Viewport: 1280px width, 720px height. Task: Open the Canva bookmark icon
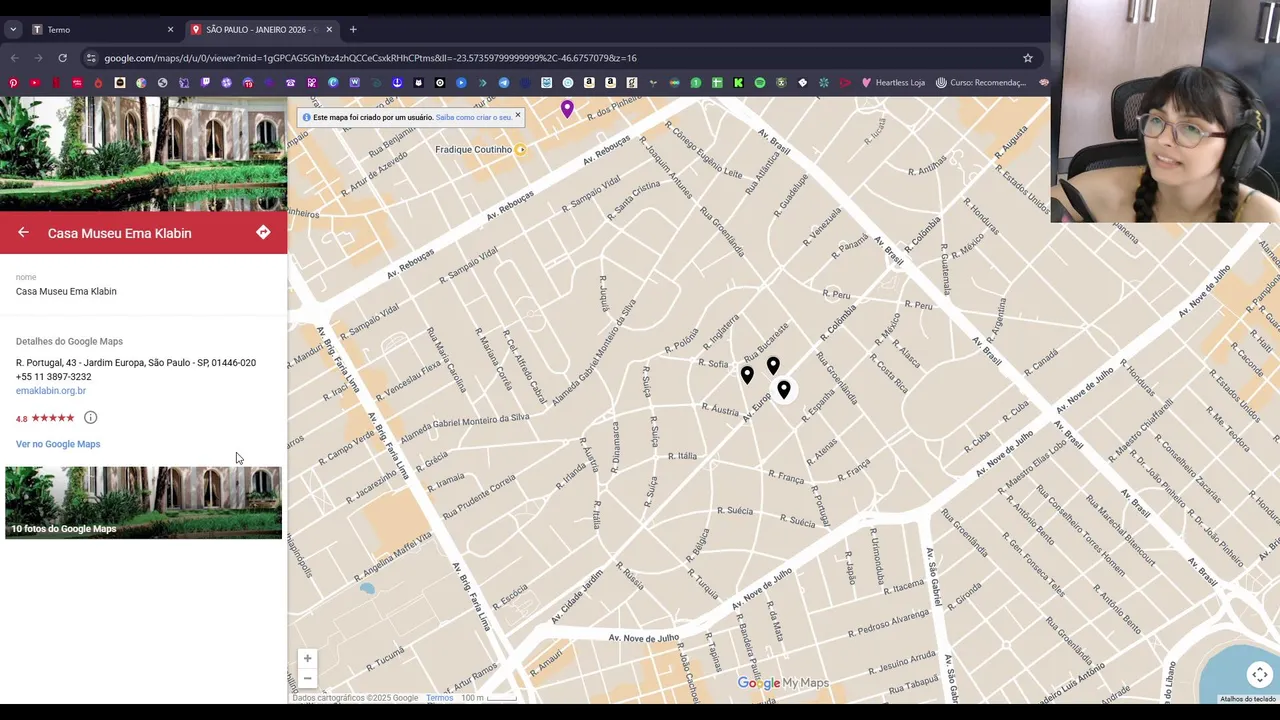(x=333, y=83)
